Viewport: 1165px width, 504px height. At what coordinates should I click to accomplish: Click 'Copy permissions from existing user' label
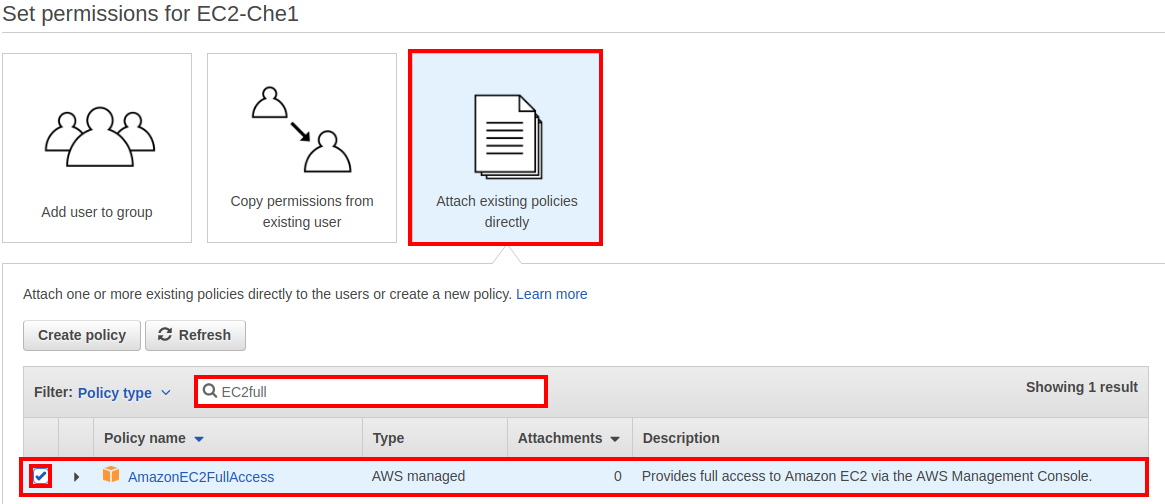pyautogui.click(x=302, y=211)
